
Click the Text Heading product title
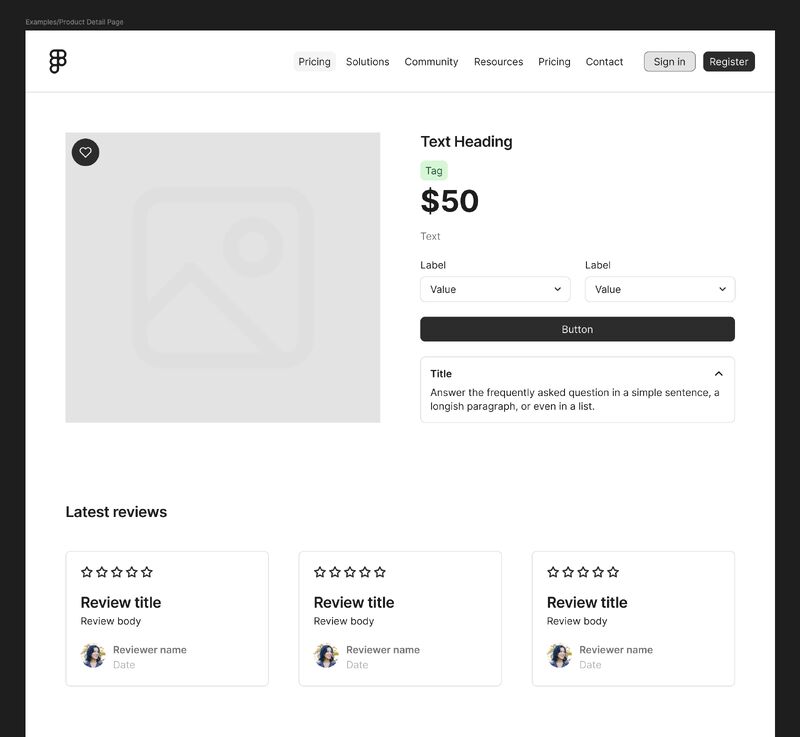(x=466, y=142)
